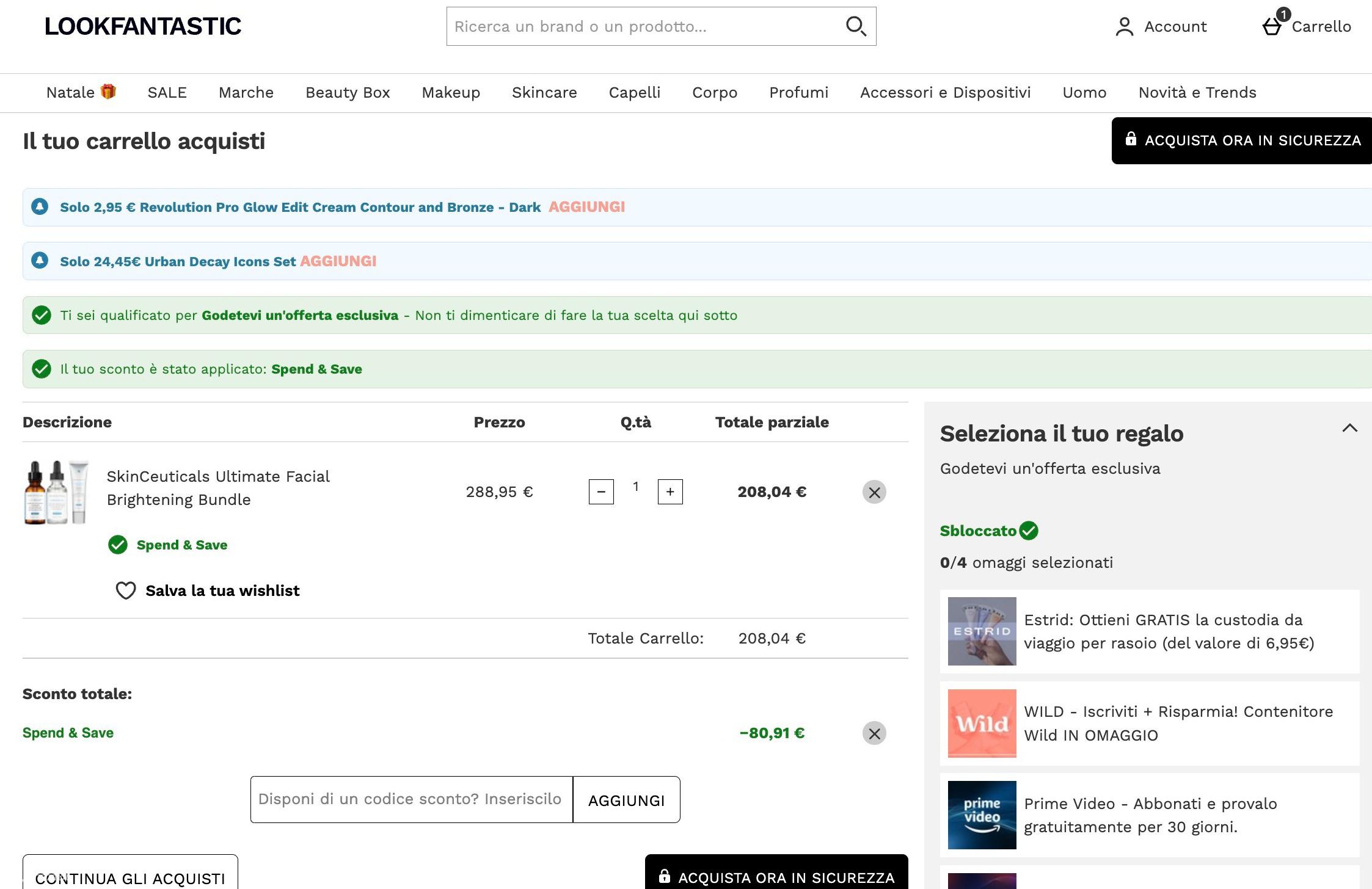Click the Spend & Save label under product
Image resolution: width=1372 pixels, height=889 pixels.
tap(181, 545)
